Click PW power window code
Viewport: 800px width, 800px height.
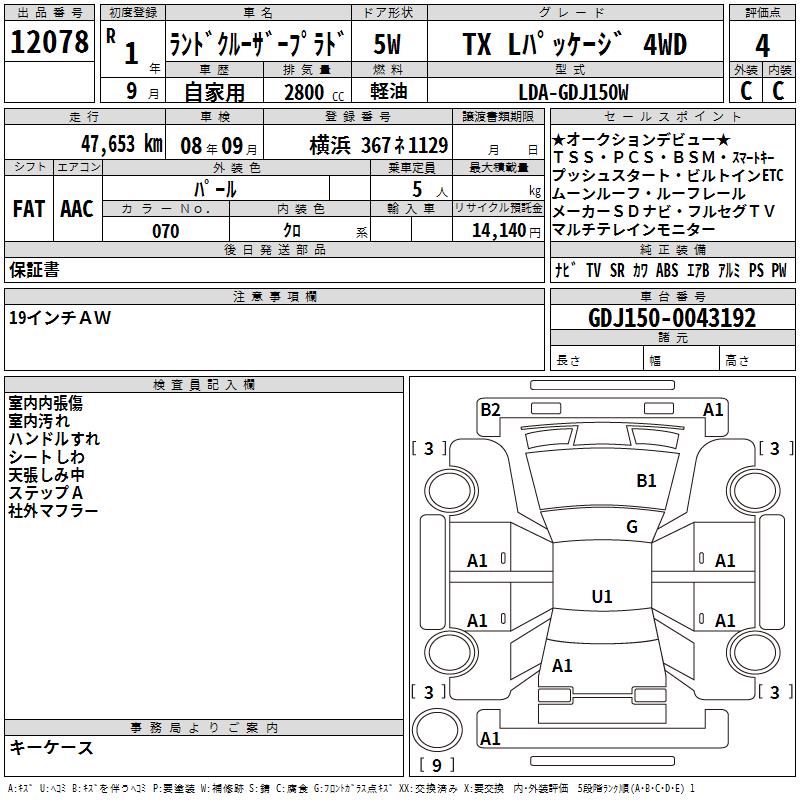click(x=779, y=270)
